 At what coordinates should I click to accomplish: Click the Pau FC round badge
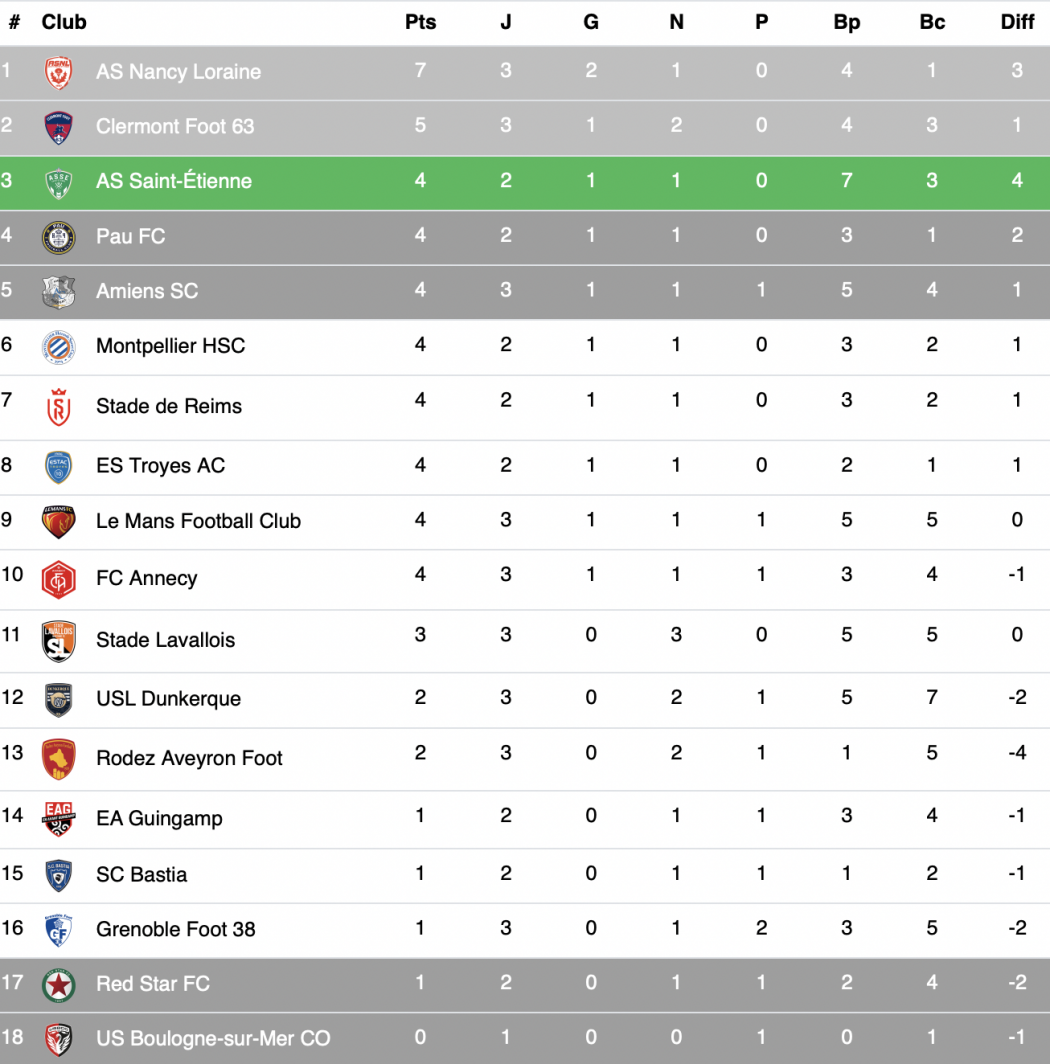coord(58,238)
